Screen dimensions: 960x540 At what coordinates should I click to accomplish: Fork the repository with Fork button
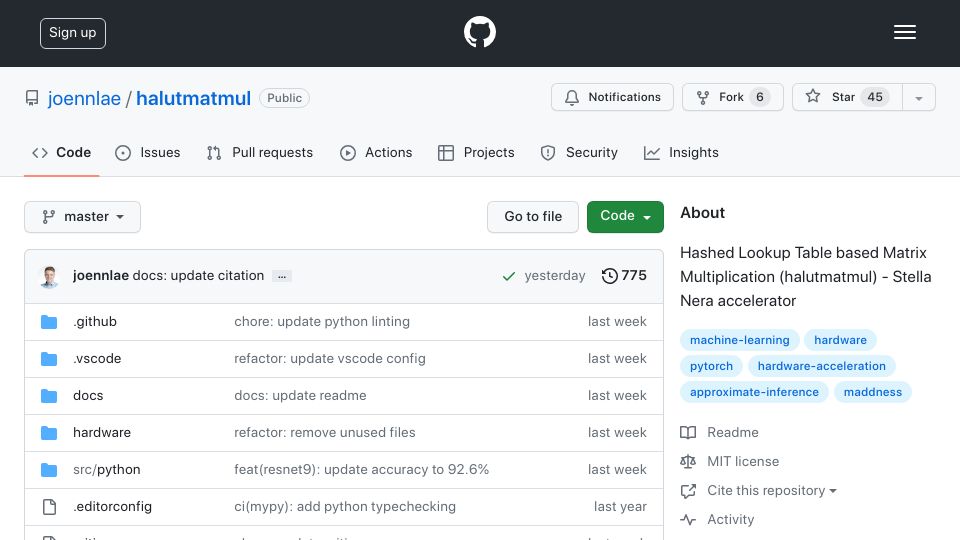(x=733, y=97)
